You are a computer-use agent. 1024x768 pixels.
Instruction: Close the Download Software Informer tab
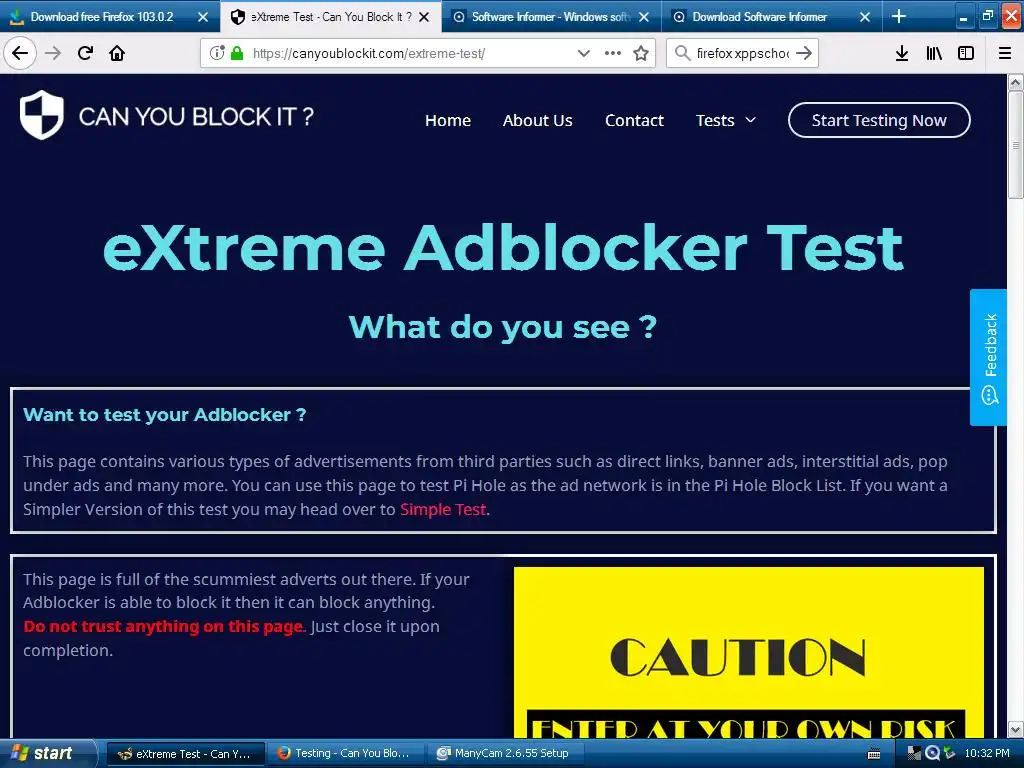865,17
